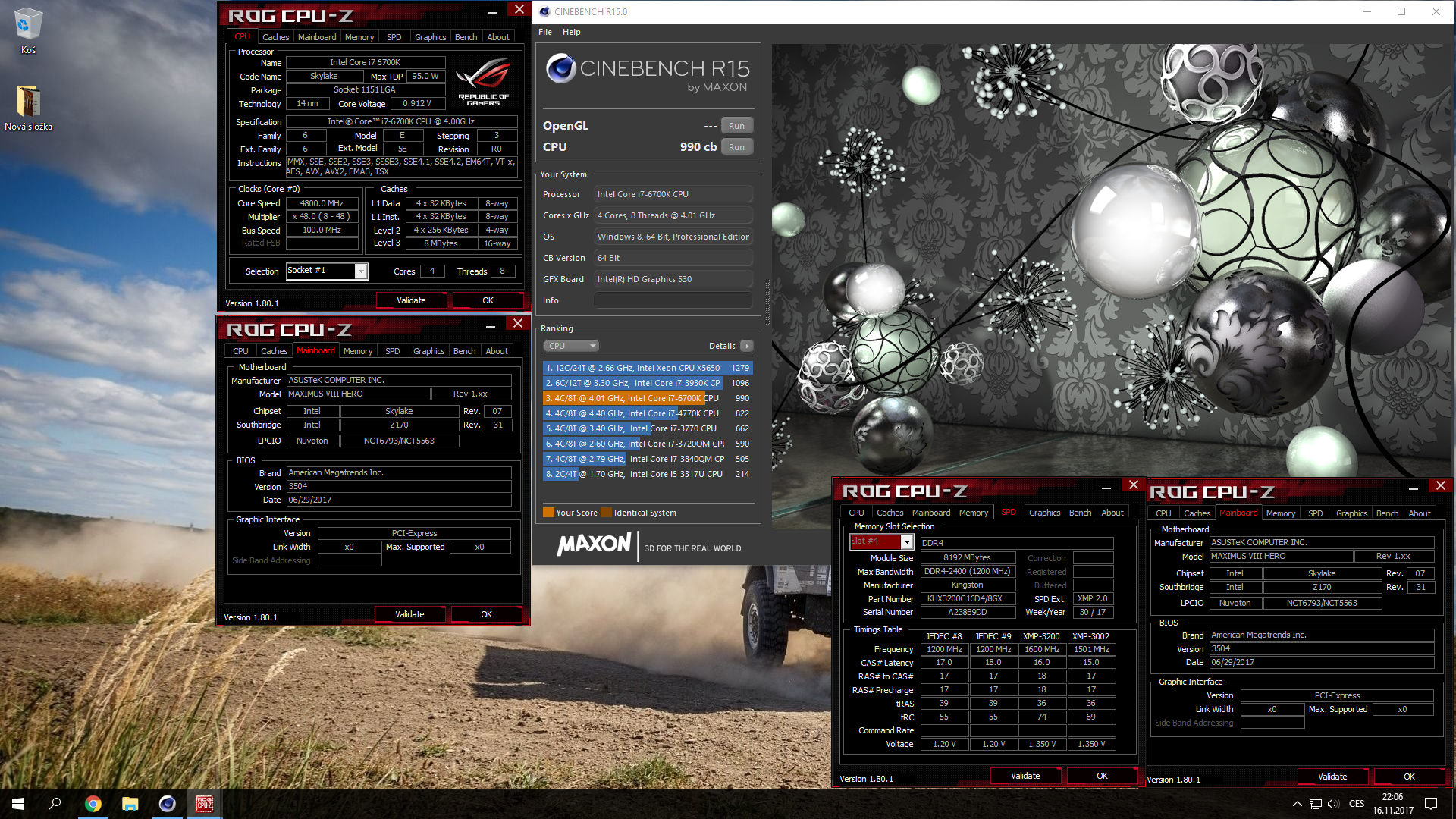Minimize the top-left CPU-Z CPU window

491,12
